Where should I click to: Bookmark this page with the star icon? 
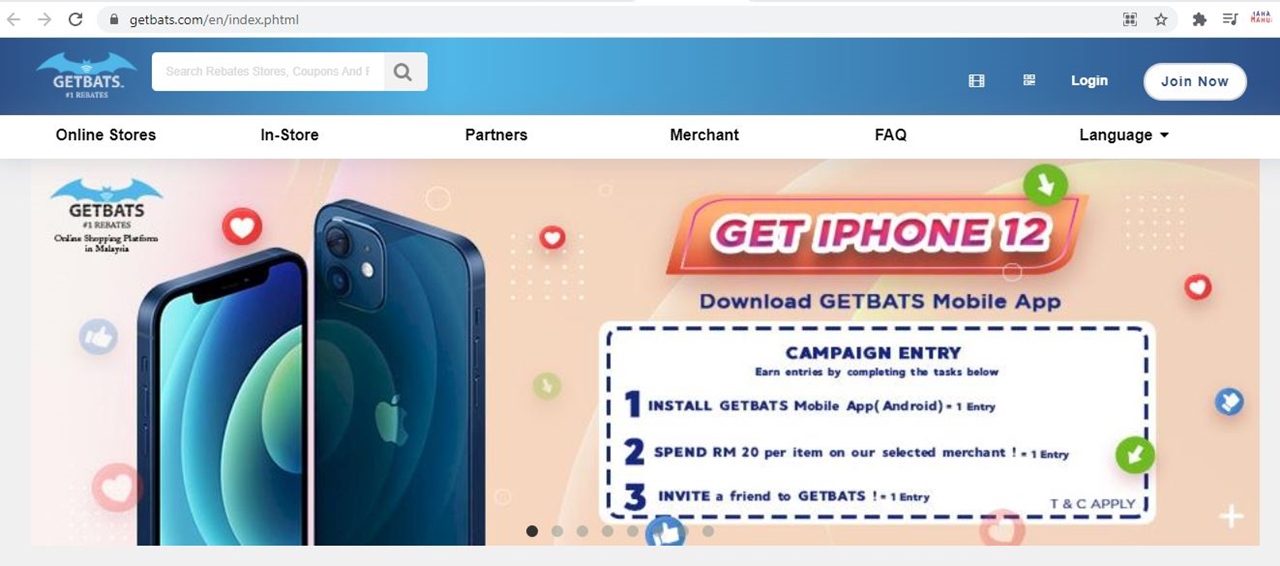tap(1161, 19)
